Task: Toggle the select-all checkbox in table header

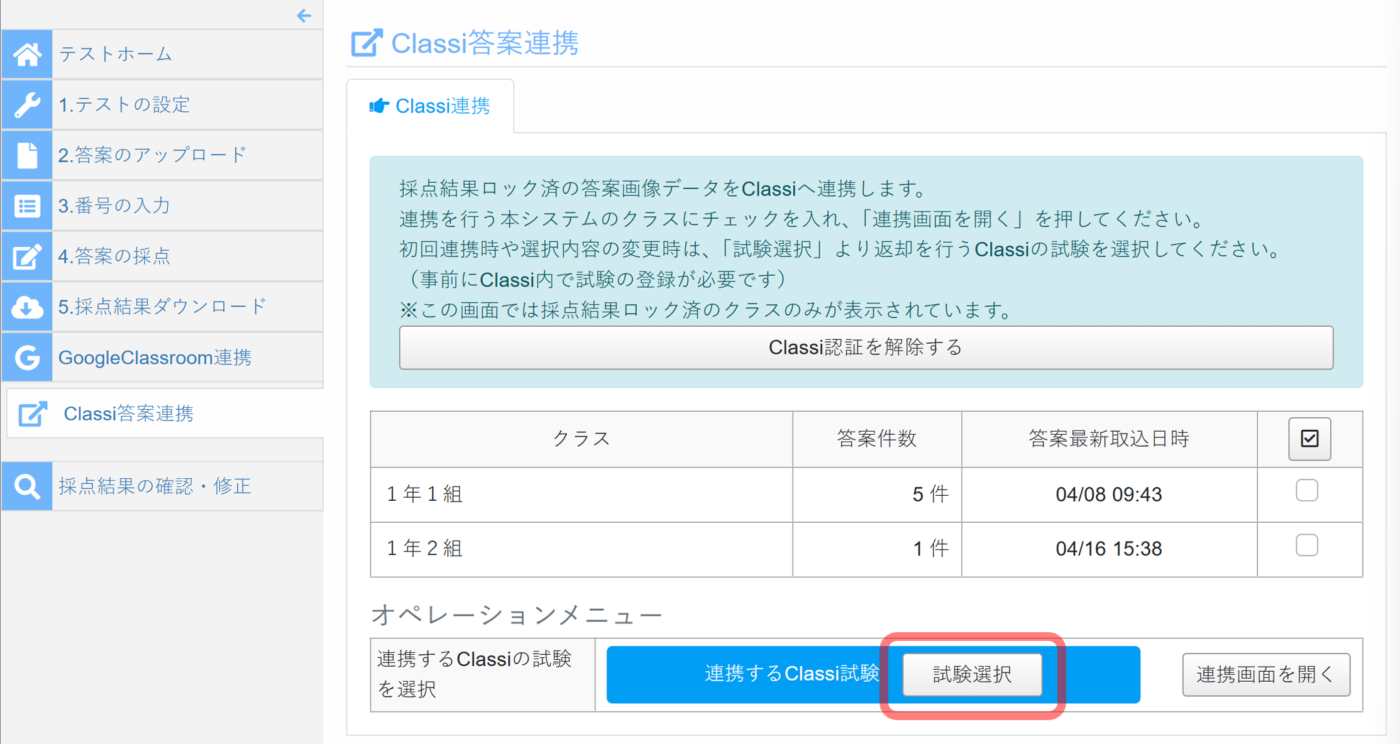Action: (1309, 439)
